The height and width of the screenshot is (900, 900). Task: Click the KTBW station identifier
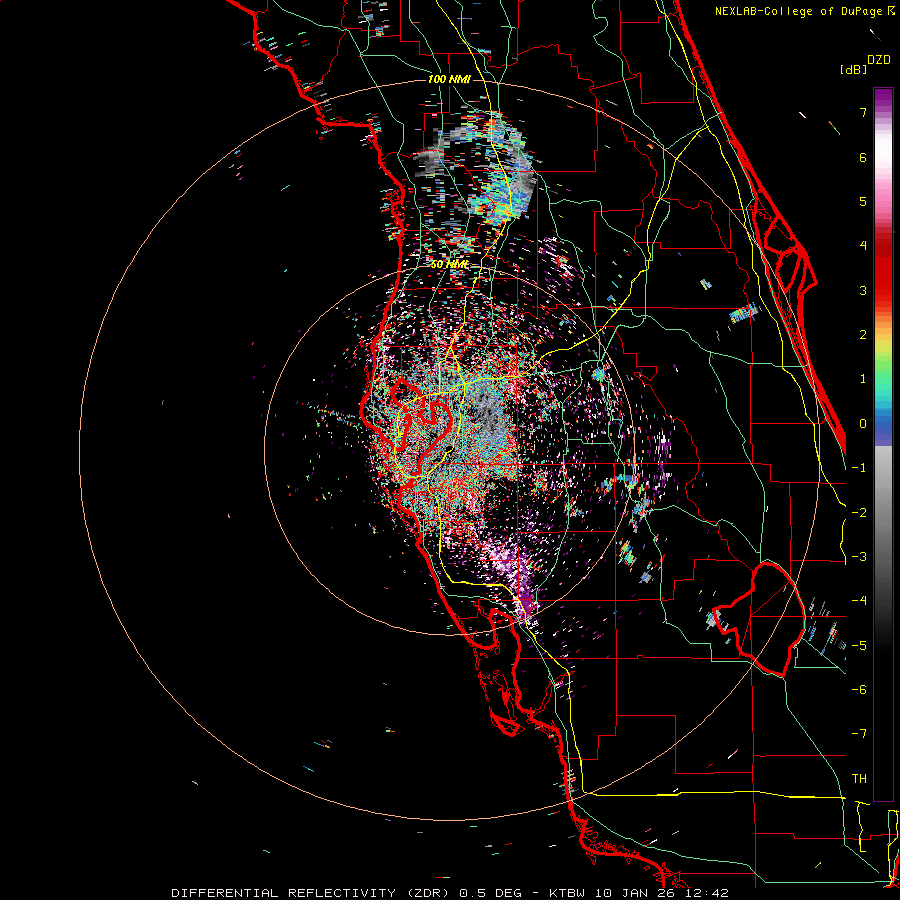(x=568, y=893)
